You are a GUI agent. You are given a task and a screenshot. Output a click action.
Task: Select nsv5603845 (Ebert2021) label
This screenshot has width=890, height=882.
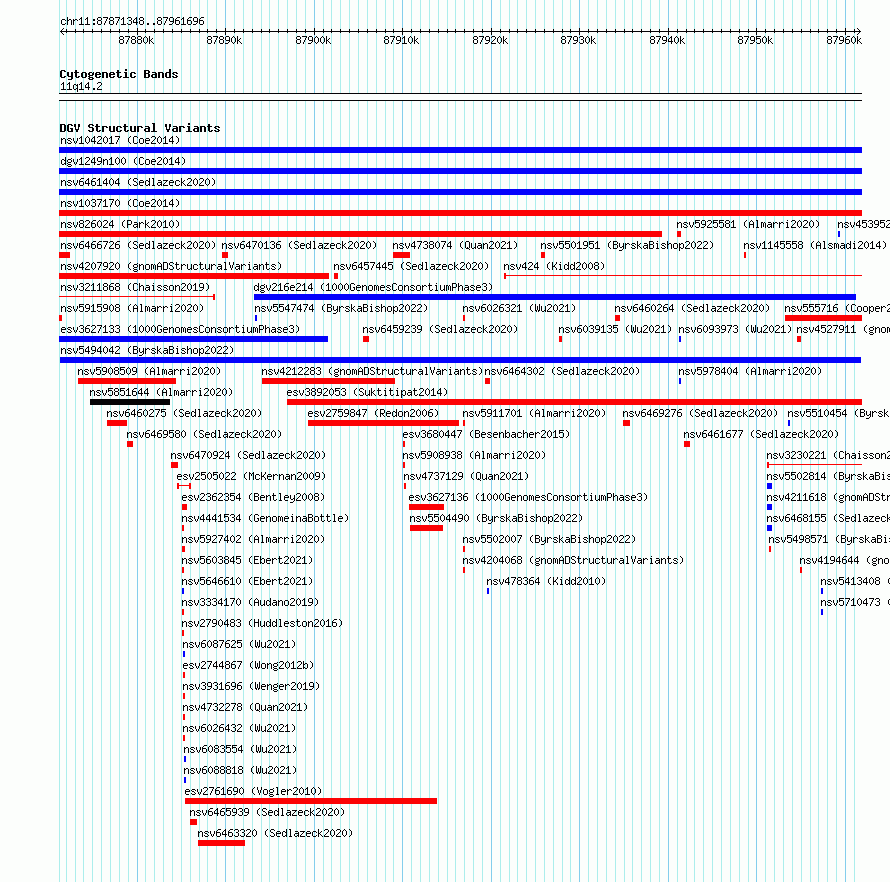point(247,560)
